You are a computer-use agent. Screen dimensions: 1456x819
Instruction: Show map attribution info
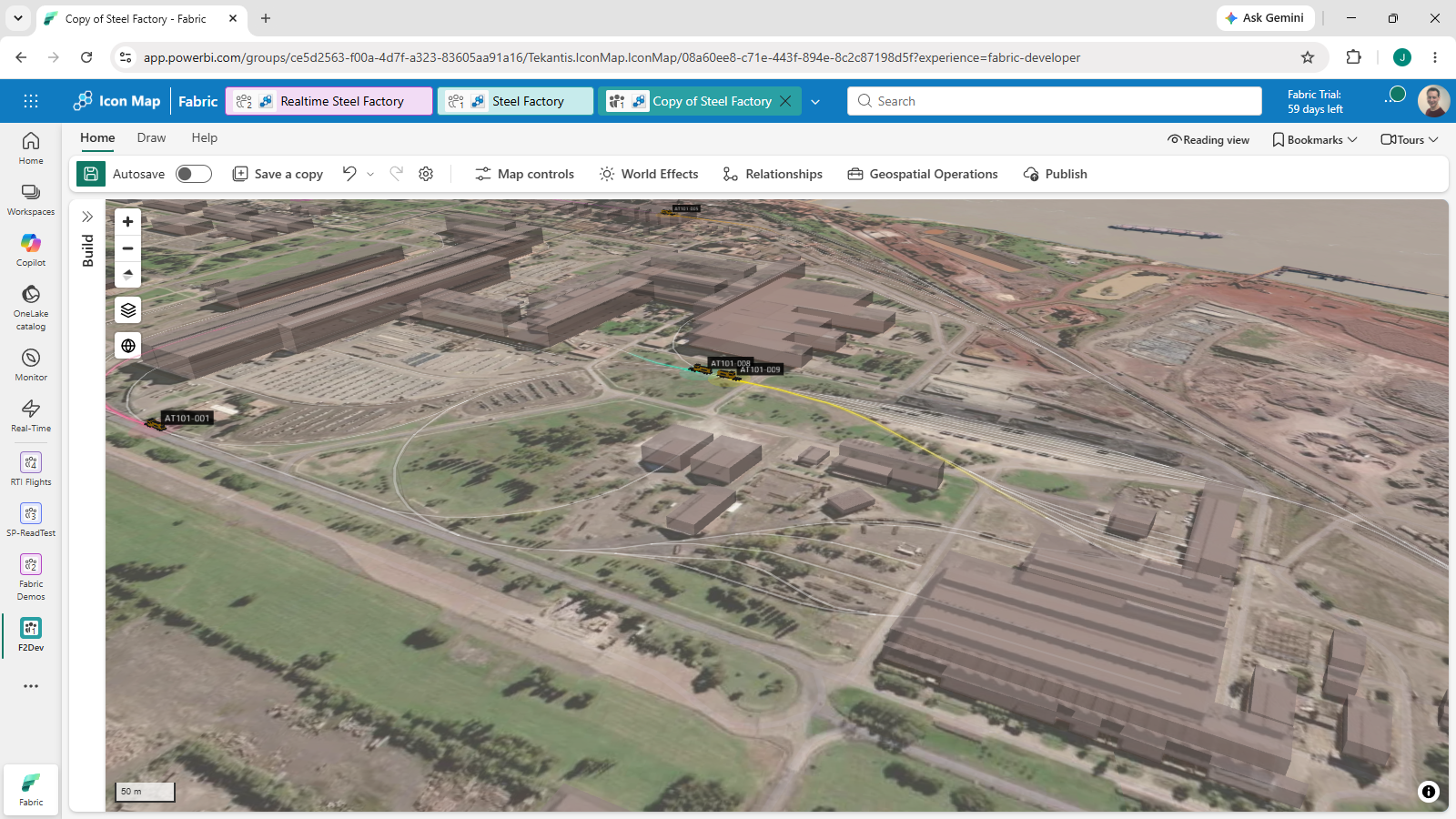tap(1429, 792)
